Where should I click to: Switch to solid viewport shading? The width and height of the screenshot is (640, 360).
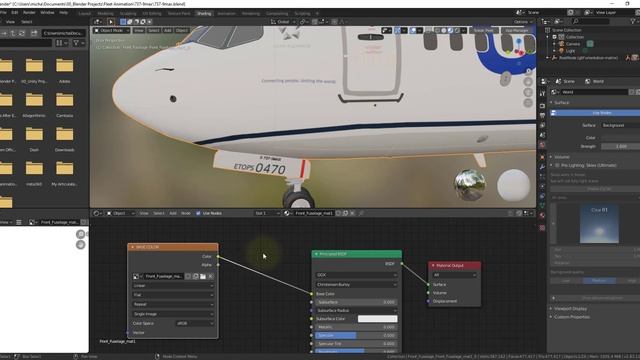pyautogui.click(x=444, y=30)
